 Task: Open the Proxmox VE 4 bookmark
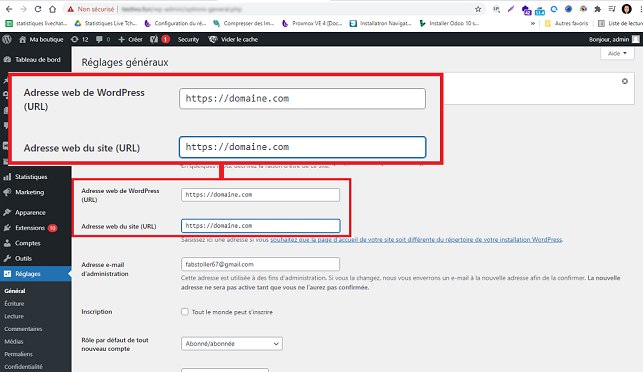tap(312, 23)
